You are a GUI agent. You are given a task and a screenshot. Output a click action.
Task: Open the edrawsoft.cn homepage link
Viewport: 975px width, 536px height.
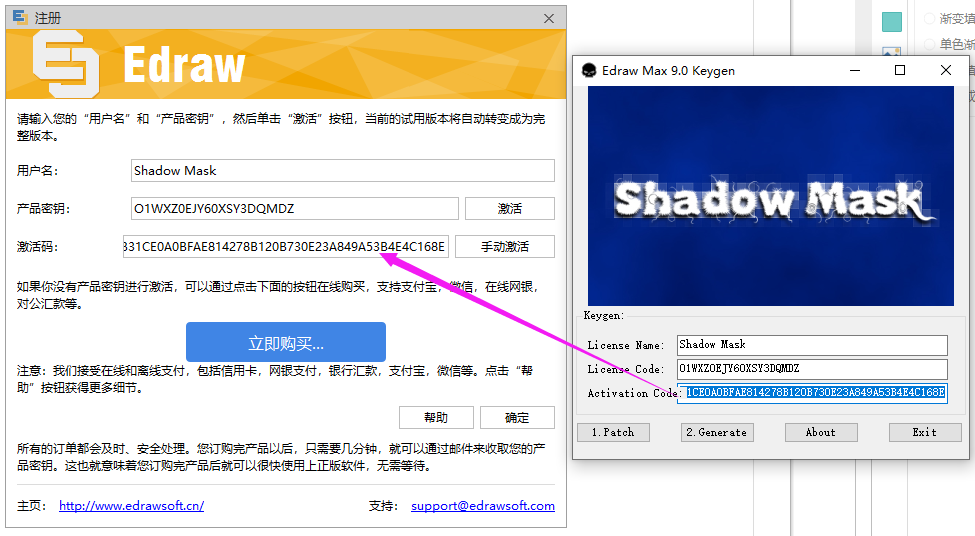(131, 506)
